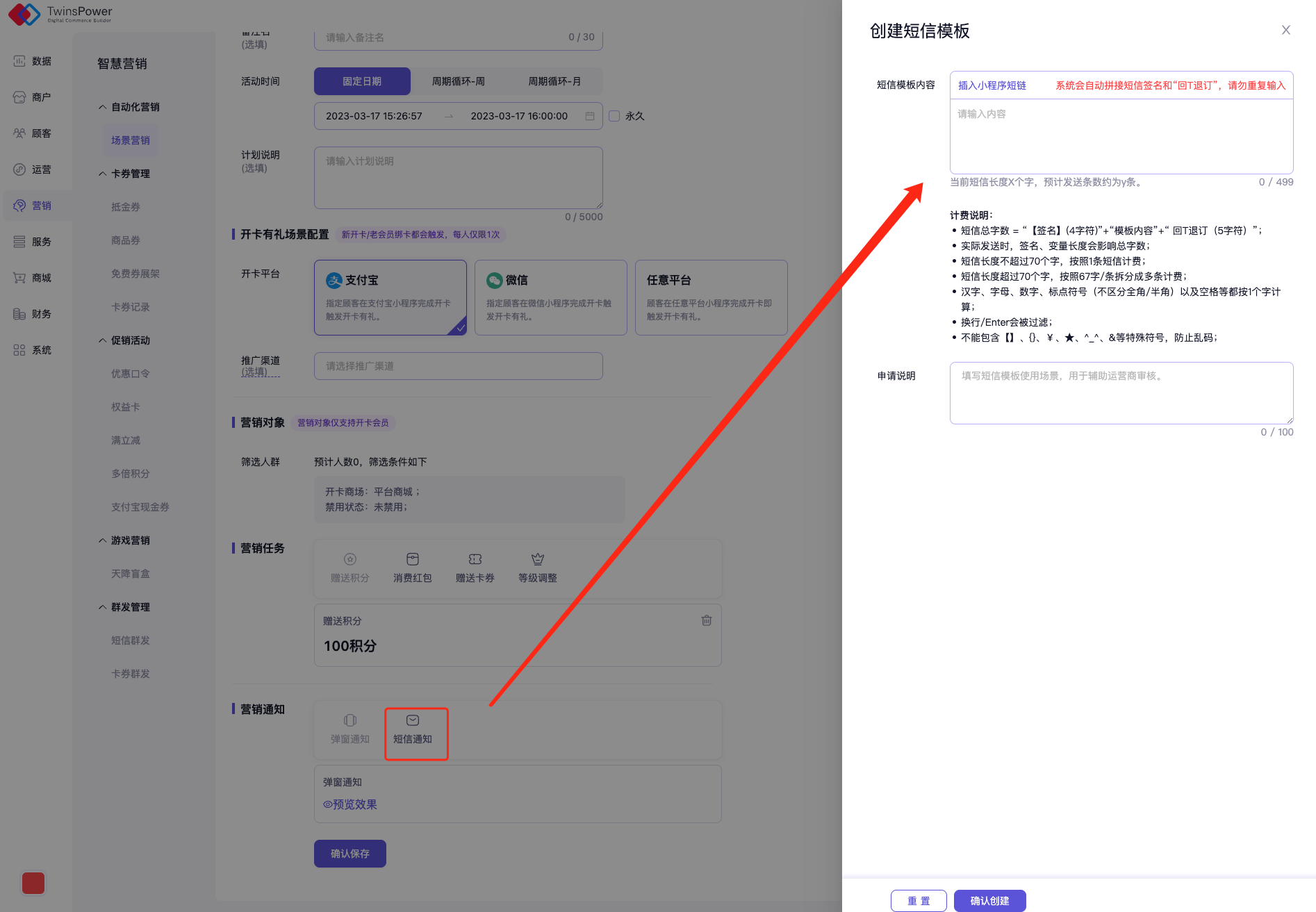
Task: Click the 插入小程序短链 link
Action: [x=992, y=85]
